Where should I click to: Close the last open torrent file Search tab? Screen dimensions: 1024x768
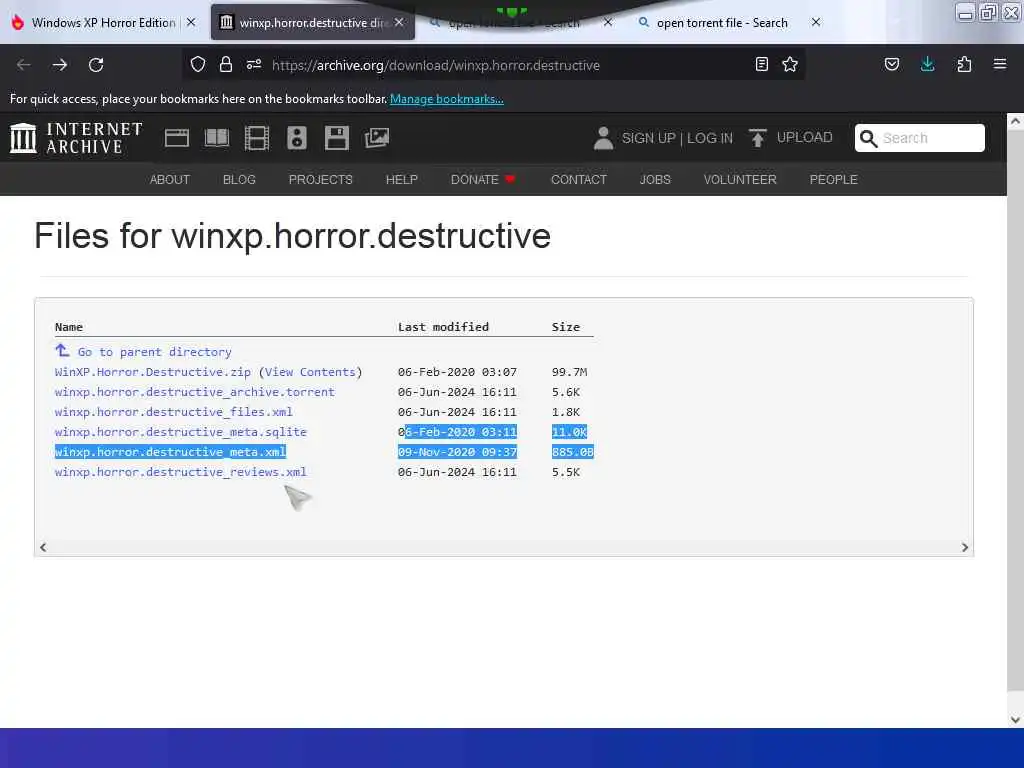816,22
